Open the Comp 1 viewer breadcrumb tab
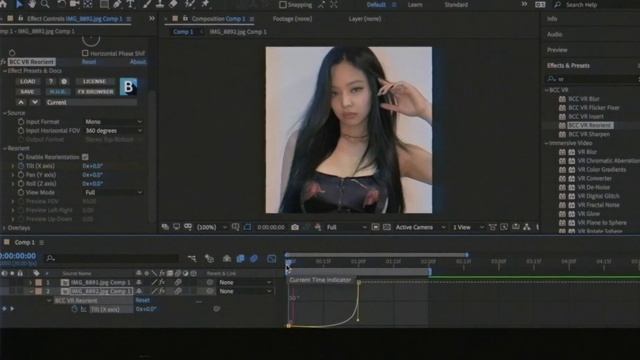Screen dimensions: 640x360 click(x=183, y=31)
